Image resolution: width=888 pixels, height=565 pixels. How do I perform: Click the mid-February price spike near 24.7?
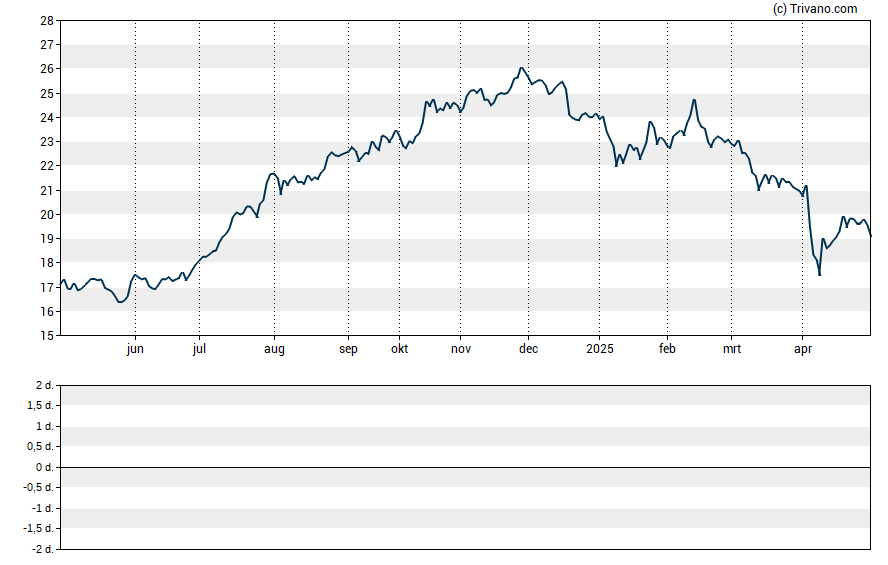pos(694,100)
